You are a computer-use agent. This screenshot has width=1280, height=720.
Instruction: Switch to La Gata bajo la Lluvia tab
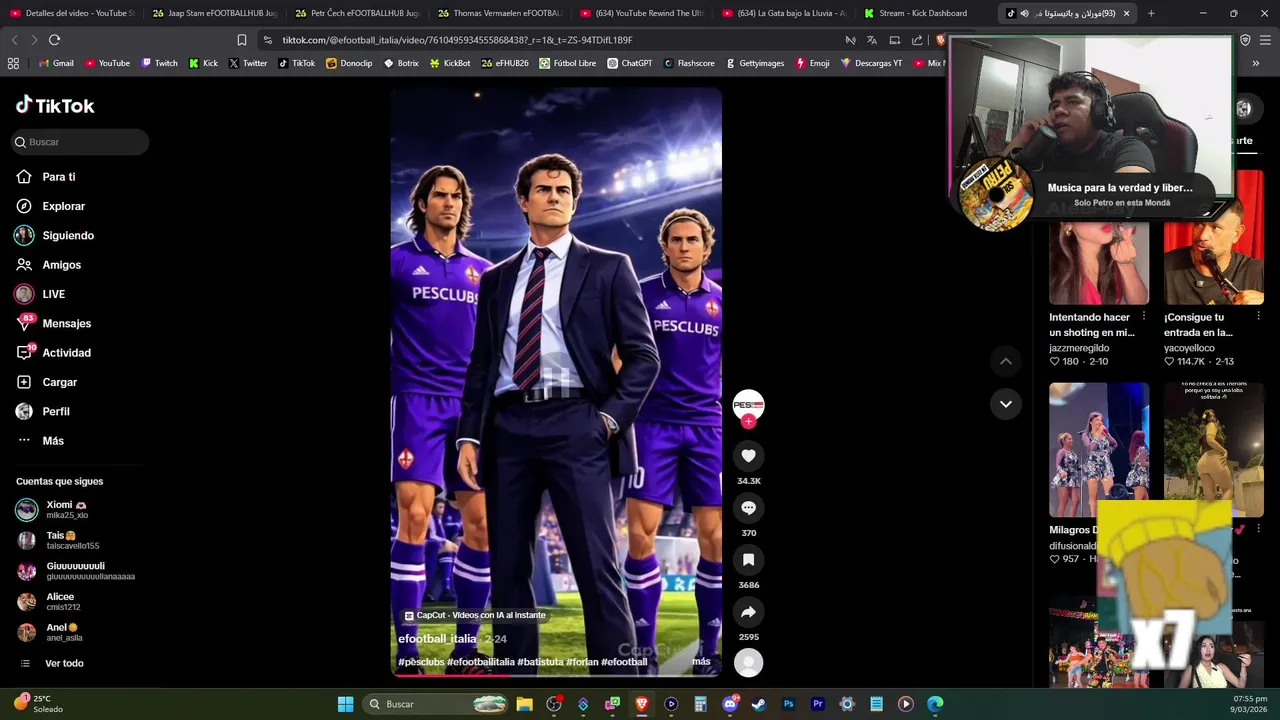(783, 13)
